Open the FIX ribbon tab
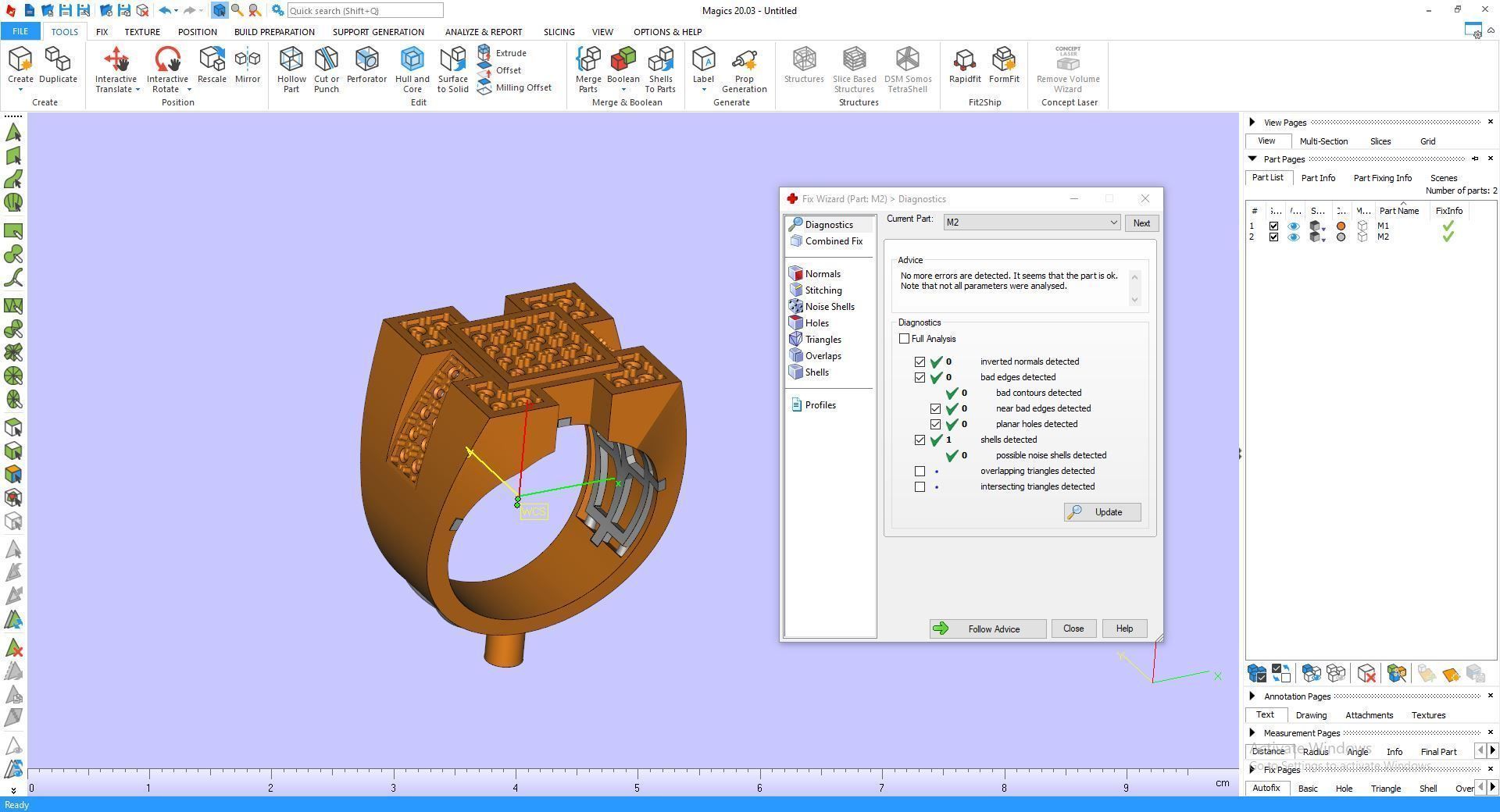1500x812 pixels. click(102, 32)
